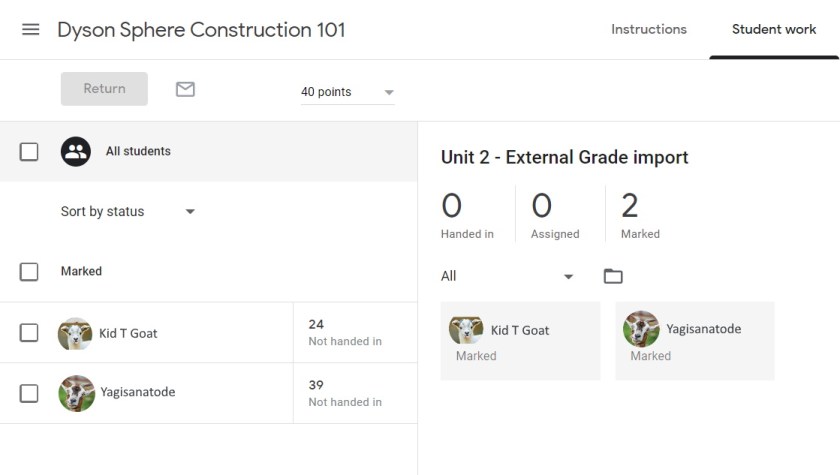Click Kid T Goat avatar on the Marked card
840x475 pixels.
tap(466, 330)
